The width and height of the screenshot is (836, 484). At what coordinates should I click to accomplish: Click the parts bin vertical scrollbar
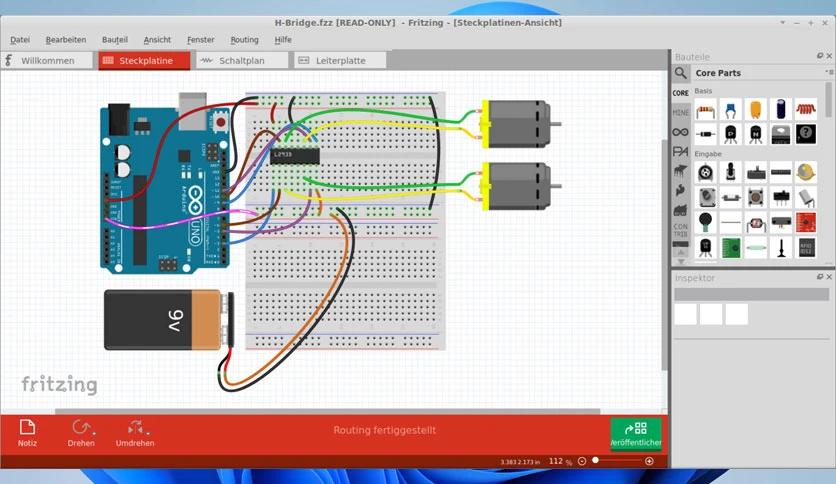[x=829, y=100]
